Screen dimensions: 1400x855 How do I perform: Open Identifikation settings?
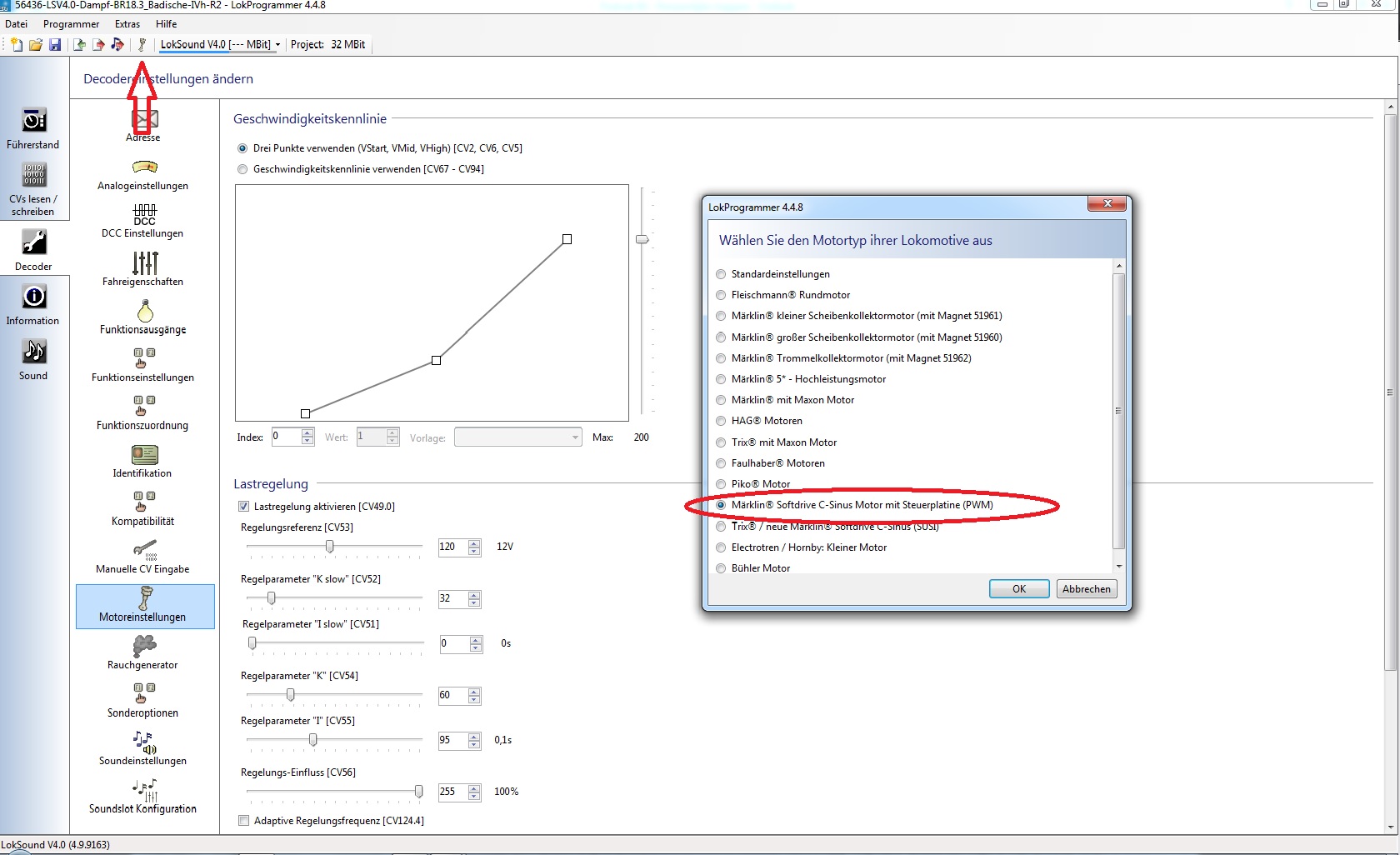(143, 462)
